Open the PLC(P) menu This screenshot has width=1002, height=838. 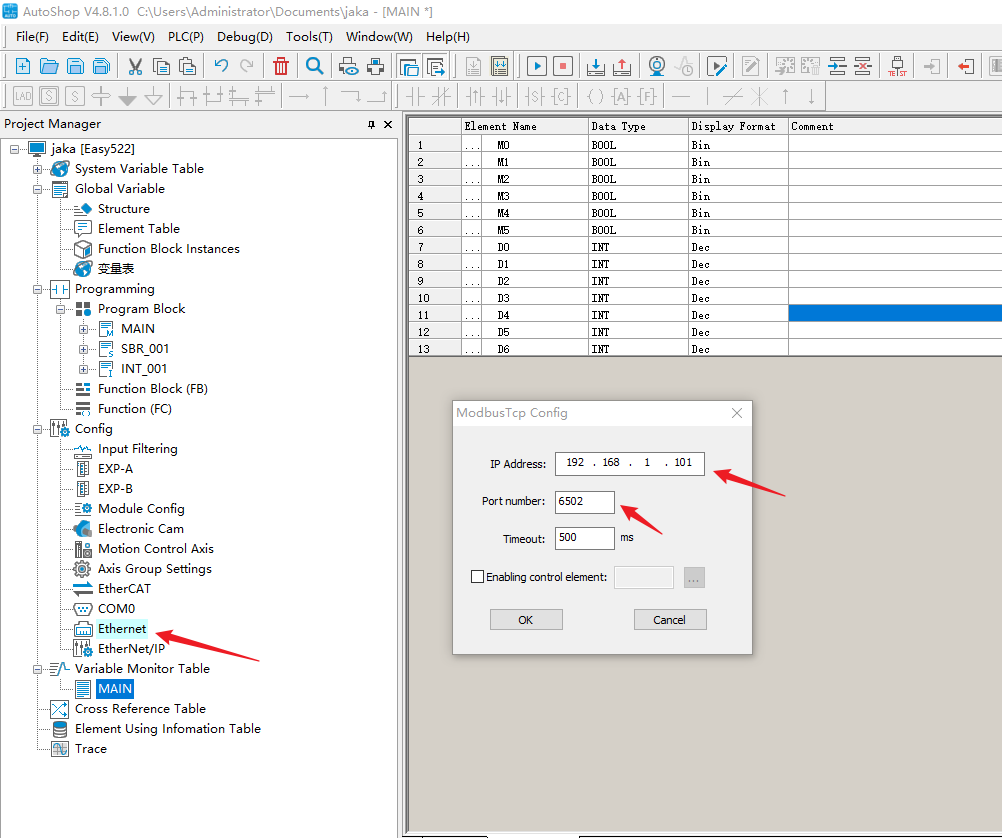[x=185, y=37]
